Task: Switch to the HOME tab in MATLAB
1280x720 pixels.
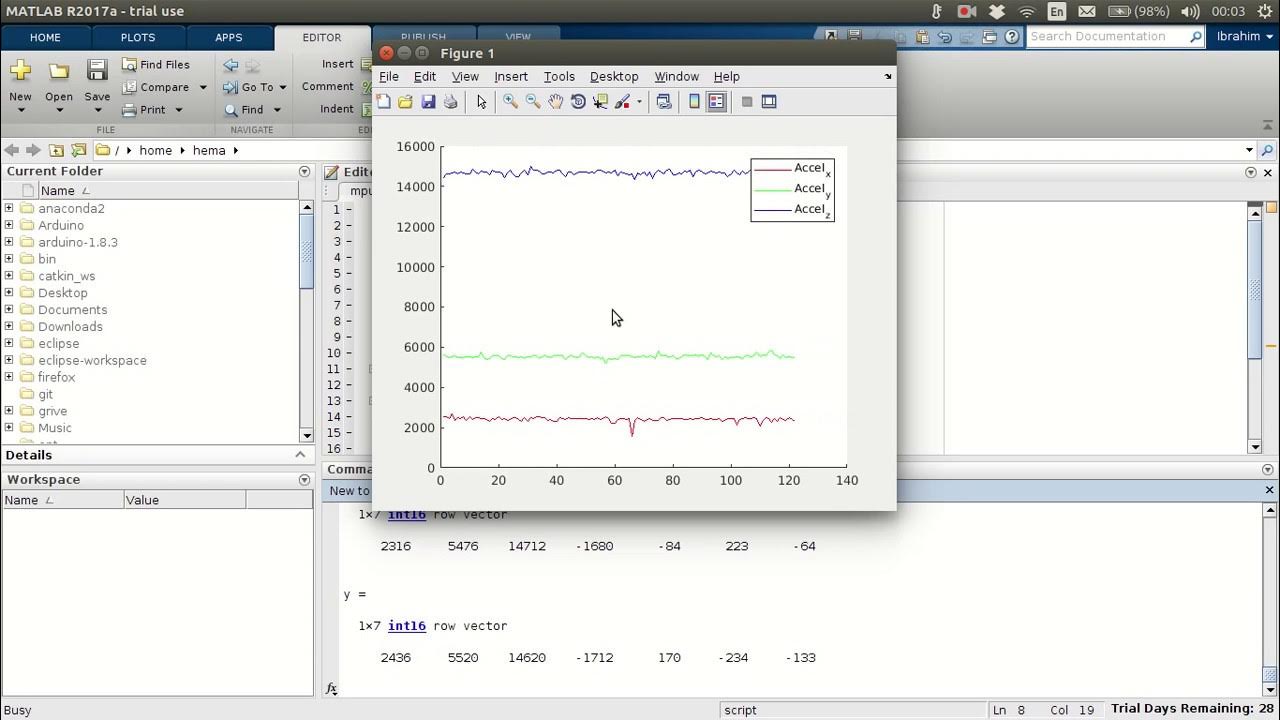Action: pos(45,37)
